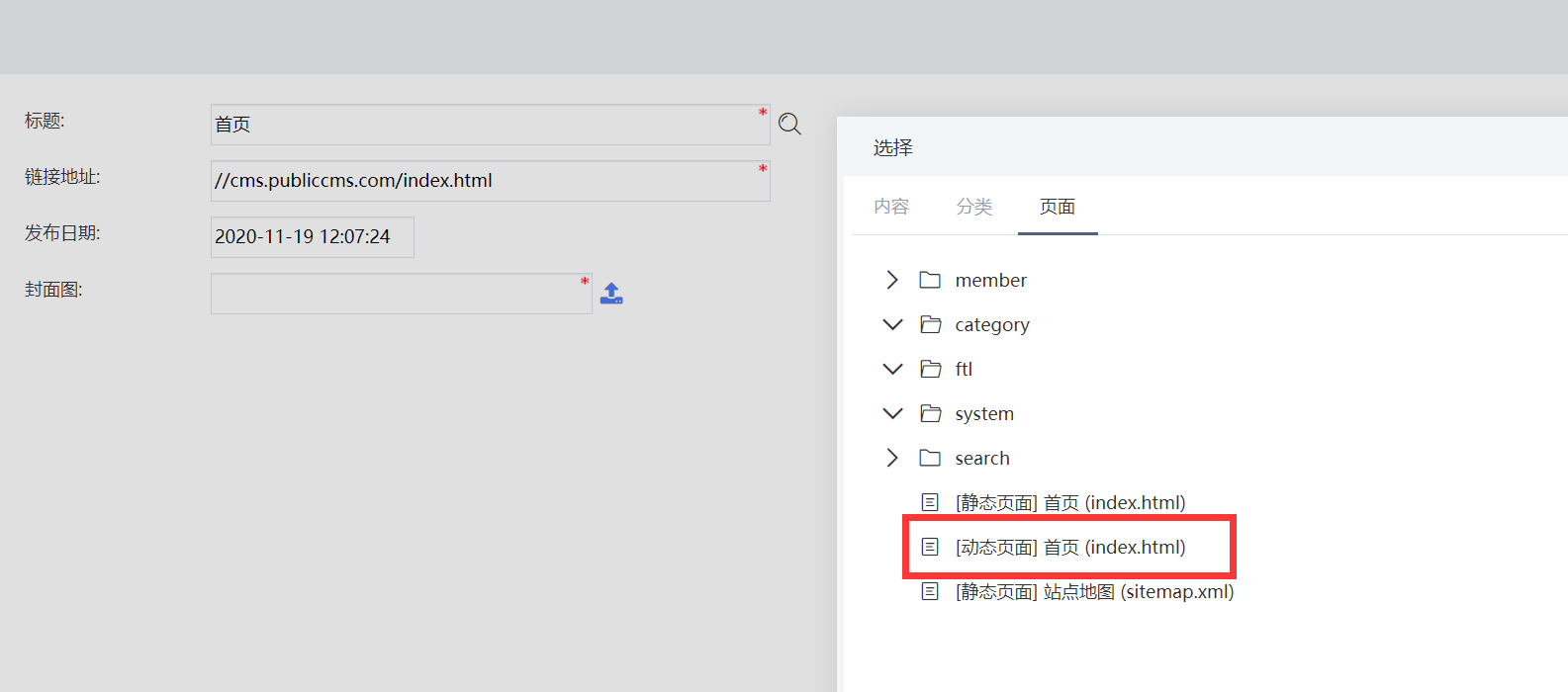Screen dimensions: 1568x692
Task: Click the system folder icon
Action: [x=930, y=413]
